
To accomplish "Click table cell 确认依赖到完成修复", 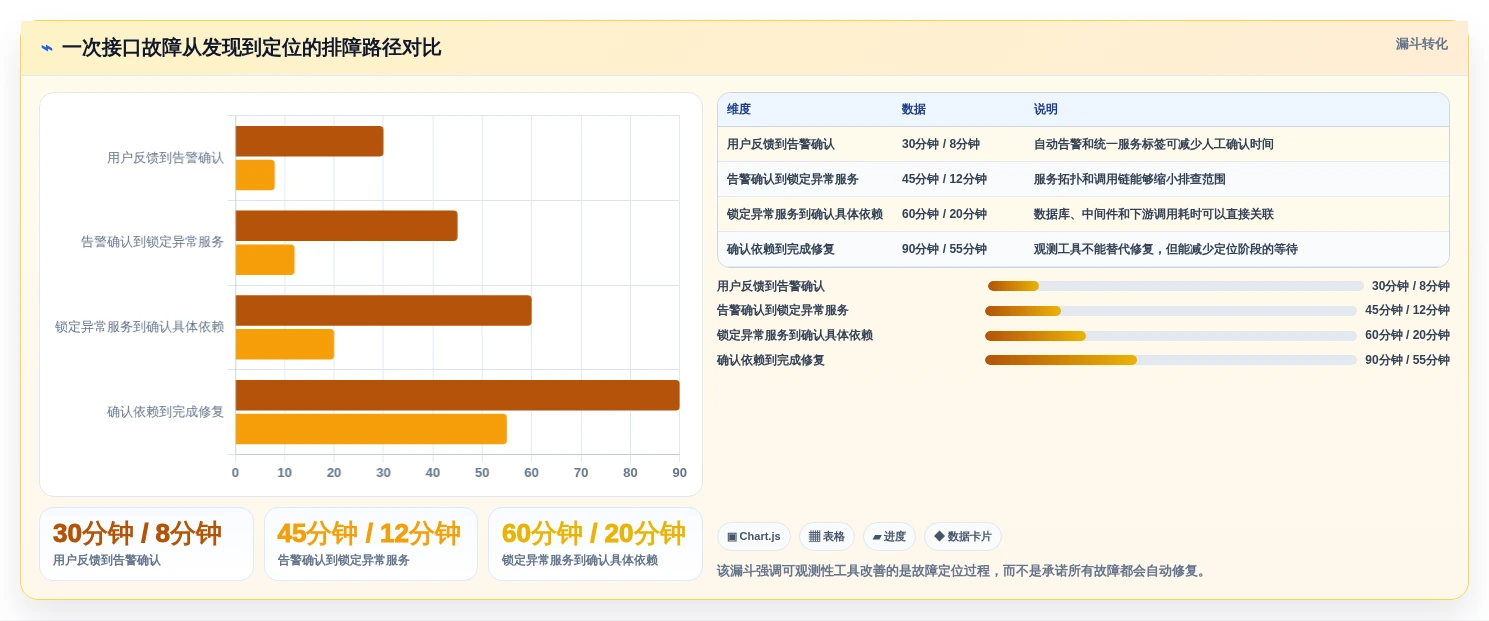I will pyautogui.click(x=781, y=250).
